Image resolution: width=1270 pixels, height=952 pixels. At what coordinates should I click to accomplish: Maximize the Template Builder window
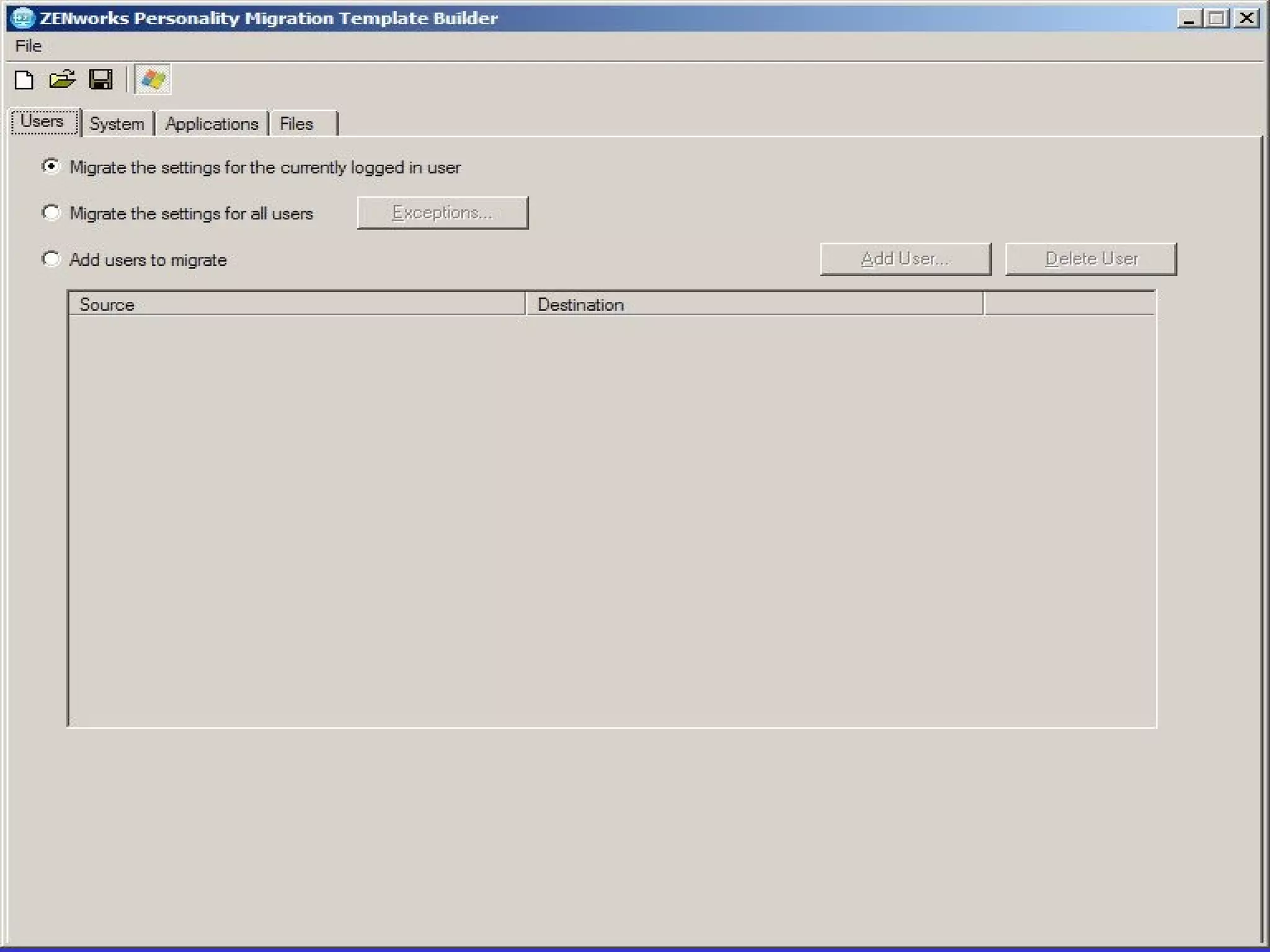point(1216,19)
